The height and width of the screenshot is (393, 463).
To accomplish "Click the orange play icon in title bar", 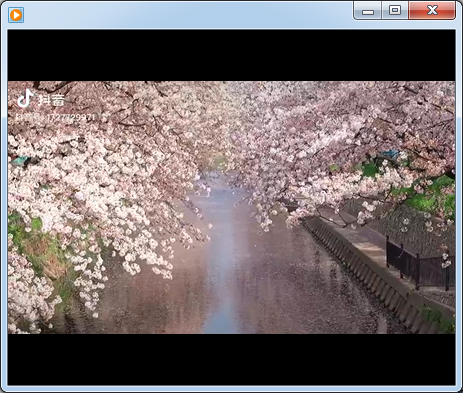I will pos(16,15).
